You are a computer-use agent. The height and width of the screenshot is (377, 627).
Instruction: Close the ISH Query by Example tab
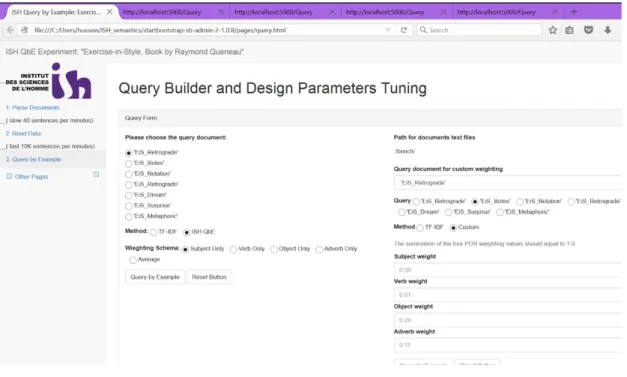pos(109,12)
